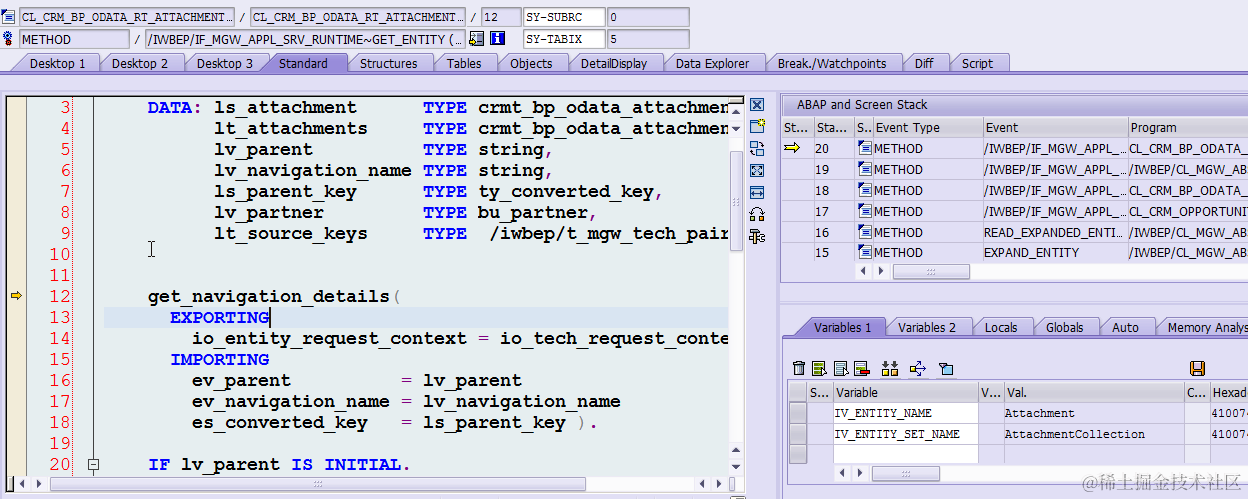Open the DetailDisplay tab
This screenshot has width=1248, height=499.
pyautogui.click(x=614, y=63)
